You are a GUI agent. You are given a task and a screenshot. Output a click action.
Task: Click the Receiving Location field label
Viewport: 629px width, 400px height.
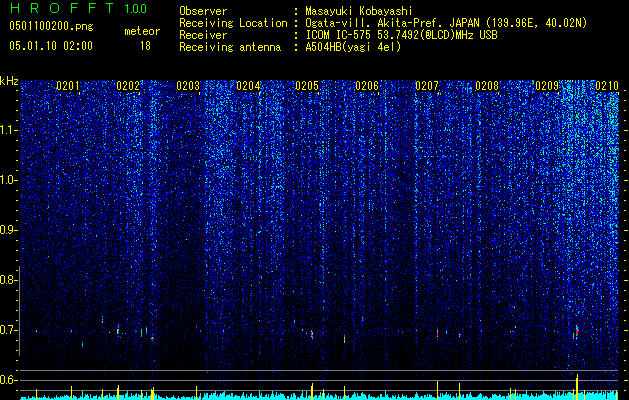[x=233, y=23]
